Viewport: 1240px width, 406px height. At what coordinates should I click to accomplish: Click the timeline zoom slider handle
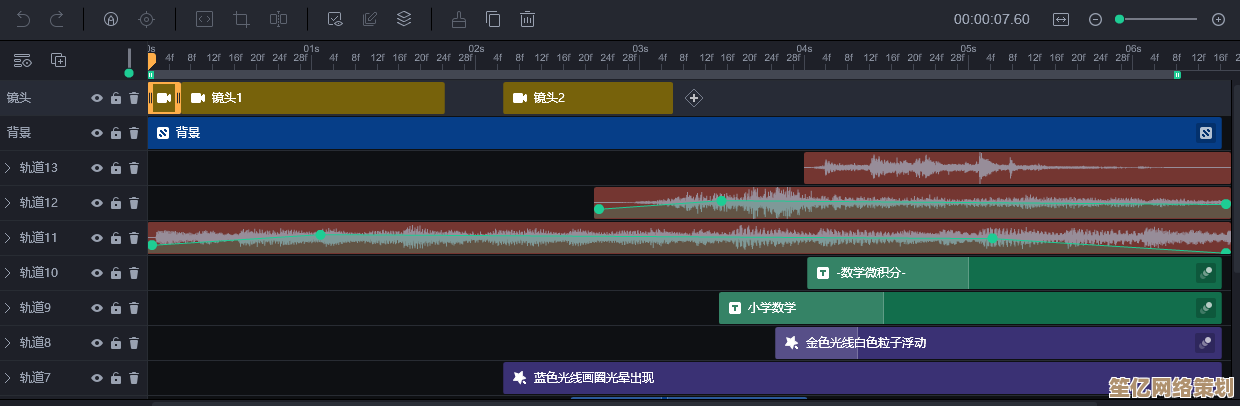(x=1119, y=19)
